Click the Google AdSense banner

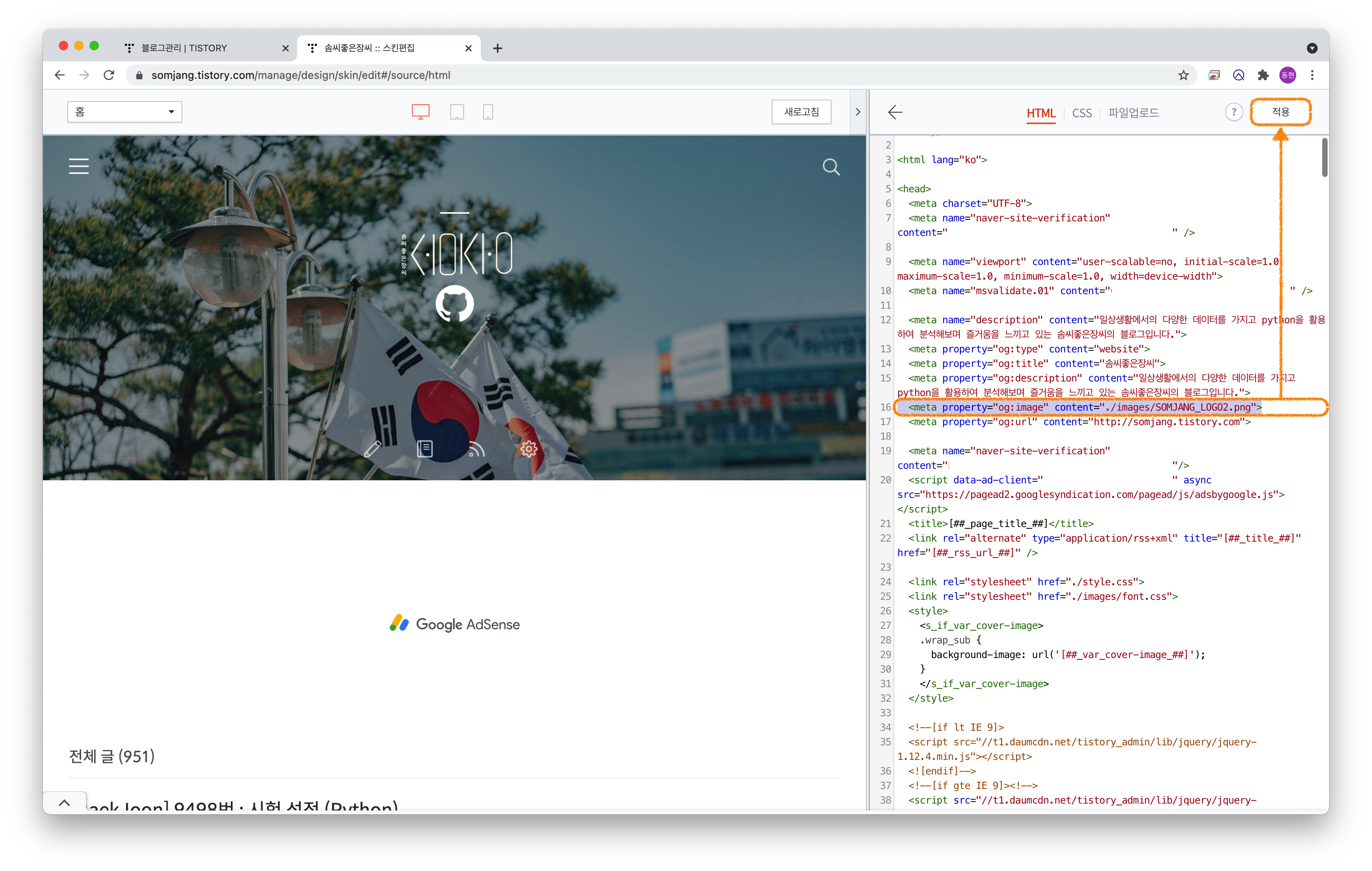pos(454,624)
